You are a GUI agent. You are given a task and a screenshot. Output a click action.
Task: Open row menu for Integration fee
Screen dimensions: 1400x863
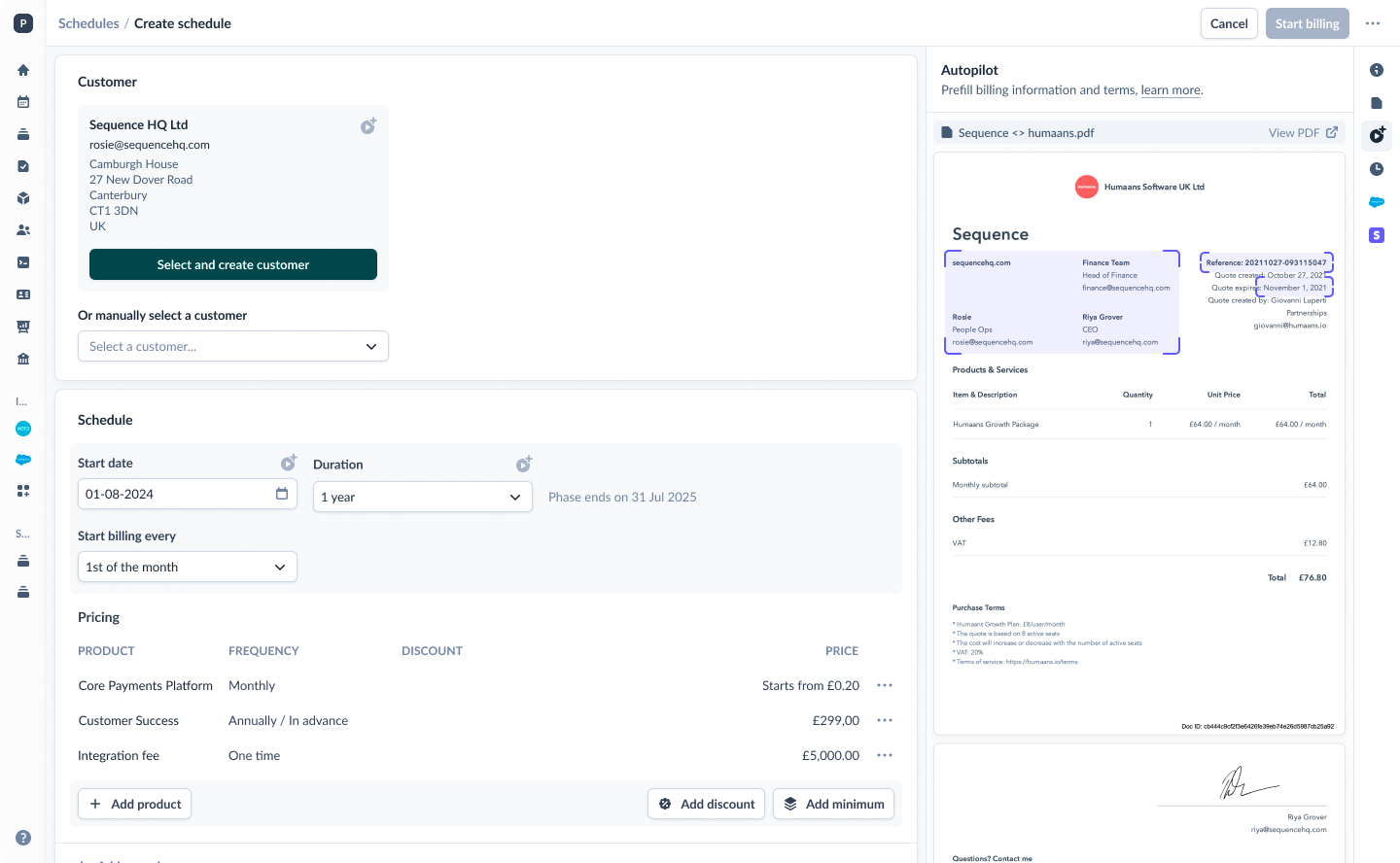[x=885, y=755]
